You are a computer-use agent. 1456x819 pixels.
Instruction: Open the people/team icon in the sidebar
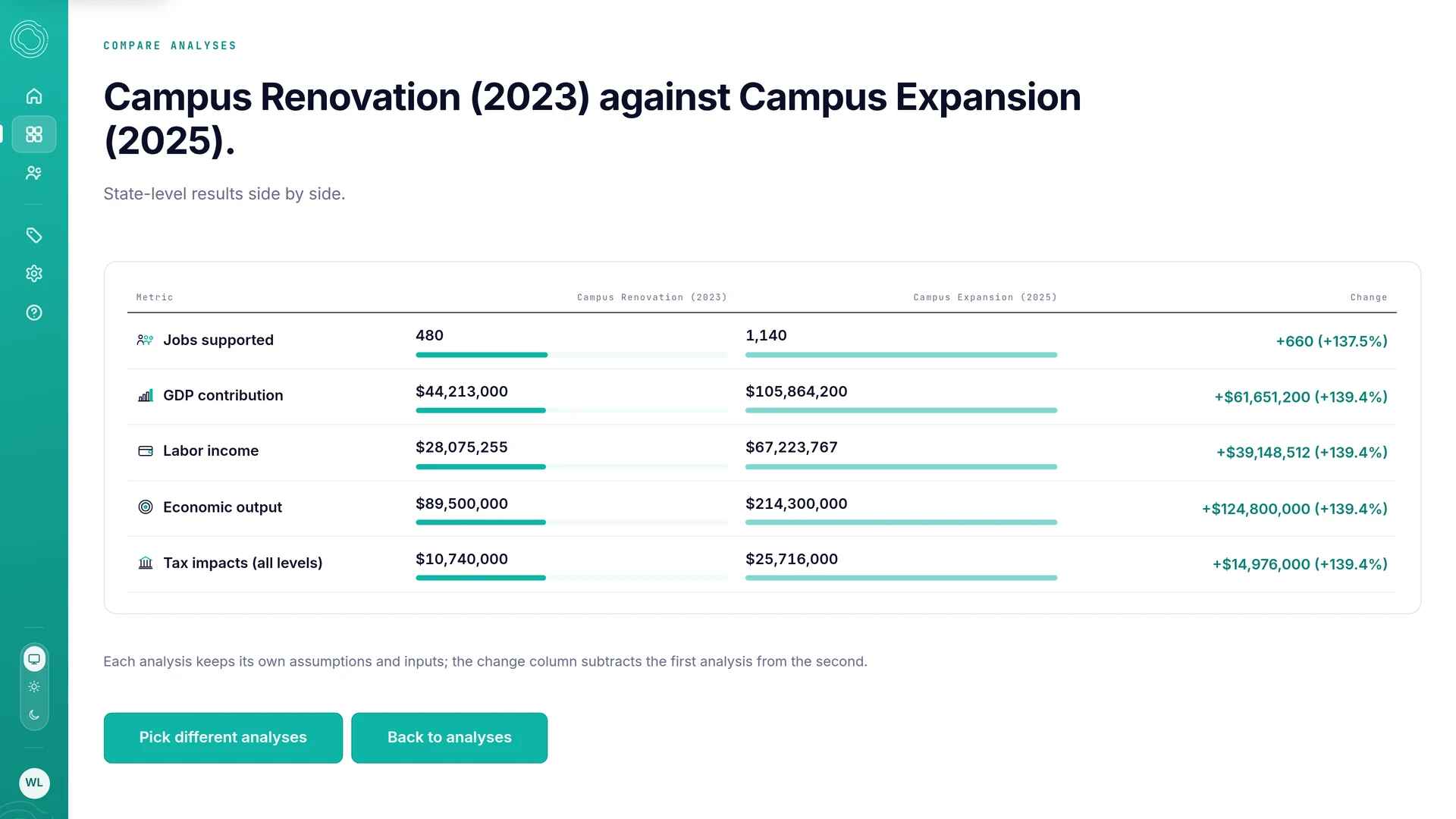coord(34,173)
